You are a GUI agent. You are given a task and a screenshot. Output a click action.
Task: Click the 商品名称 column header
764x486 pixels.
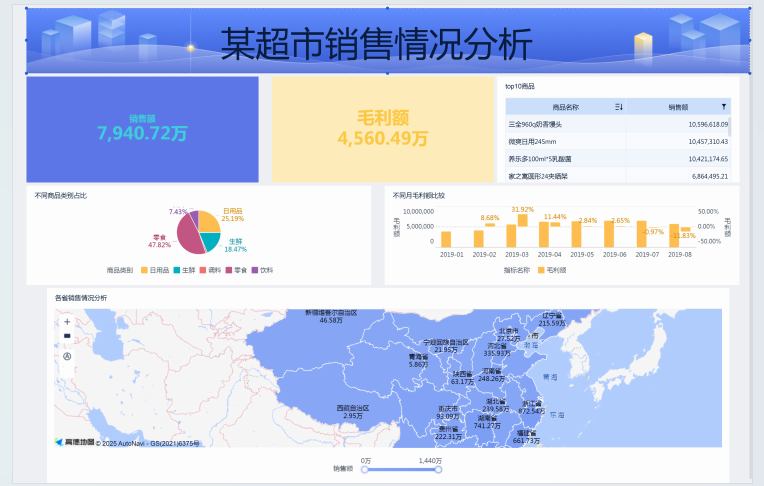click(x=565, y=106)
